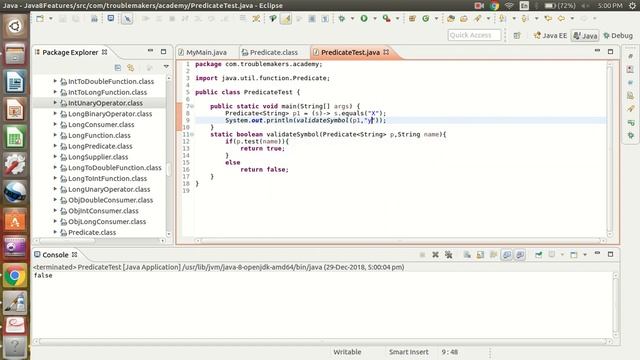Image resolution: width=640 pixels, height=360 pixels.
Task: Open the Ubuntu Dash home icon
Action: (15, 27)
